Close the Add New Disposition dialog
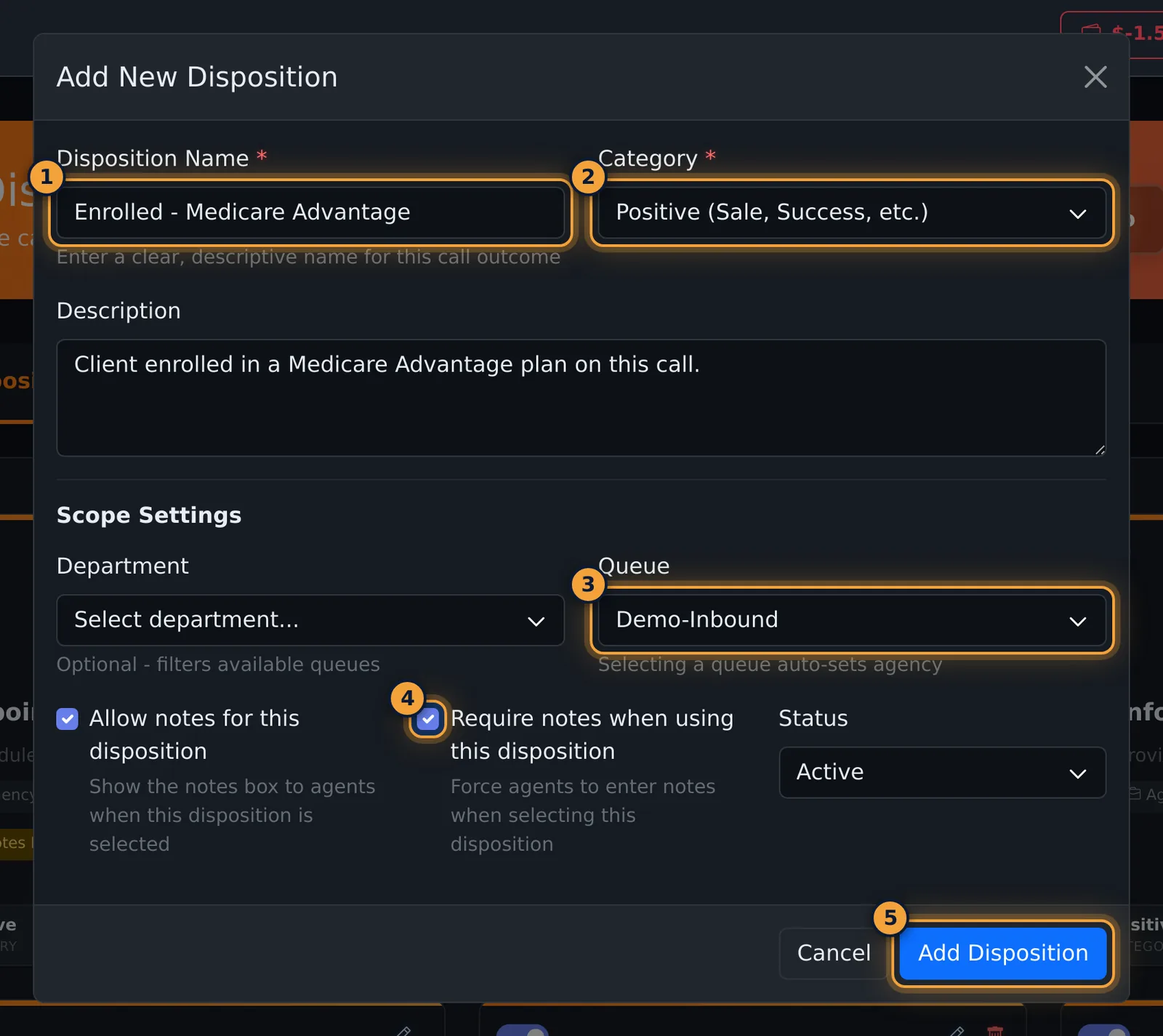Screen dimensions: 1163x1036 (x=1095, y=77)
